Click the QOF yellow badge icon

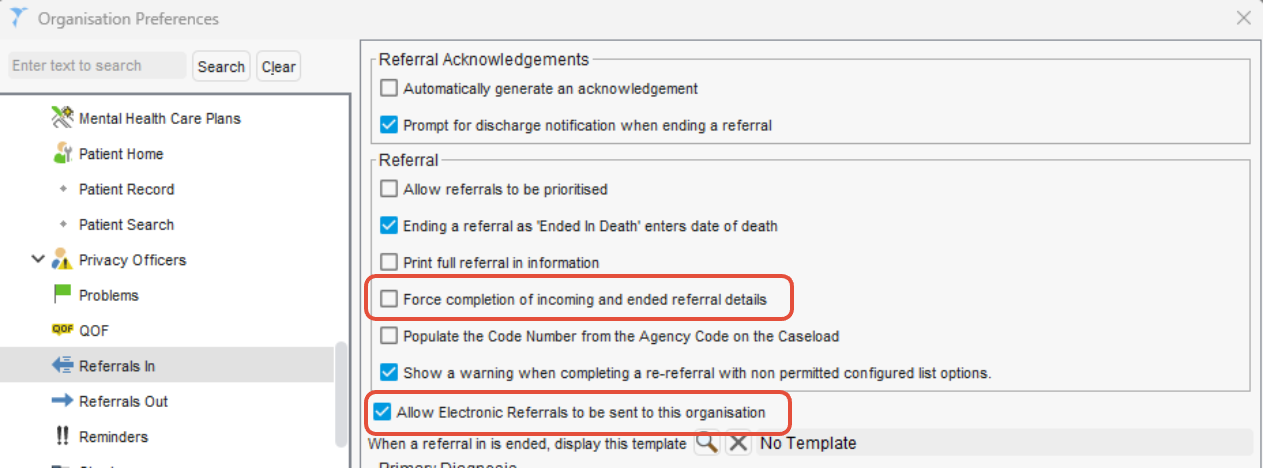63,330
